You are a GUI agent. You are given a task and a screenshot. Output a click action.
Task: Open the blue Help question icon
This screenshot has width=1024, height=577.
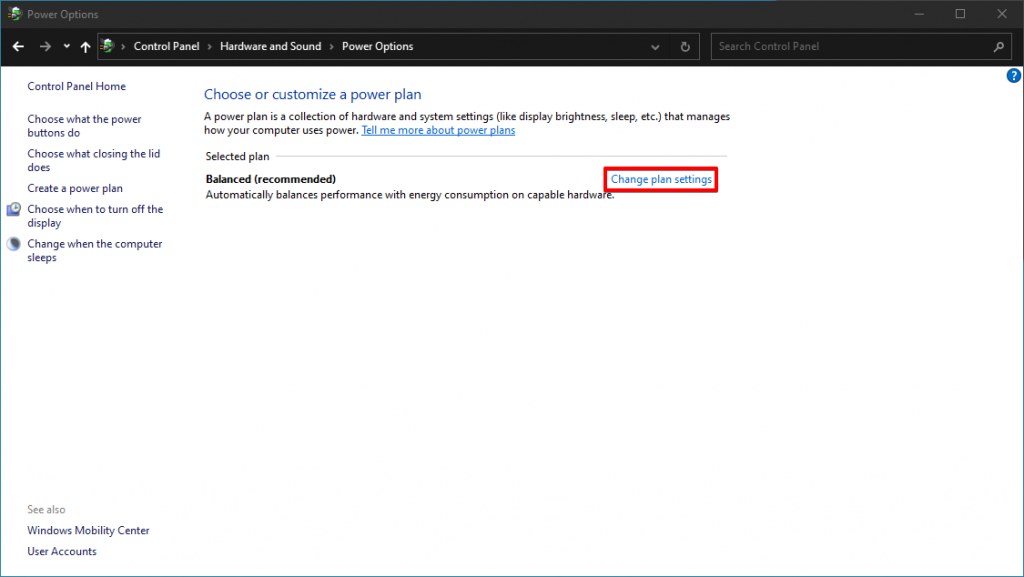[1014, 76]
